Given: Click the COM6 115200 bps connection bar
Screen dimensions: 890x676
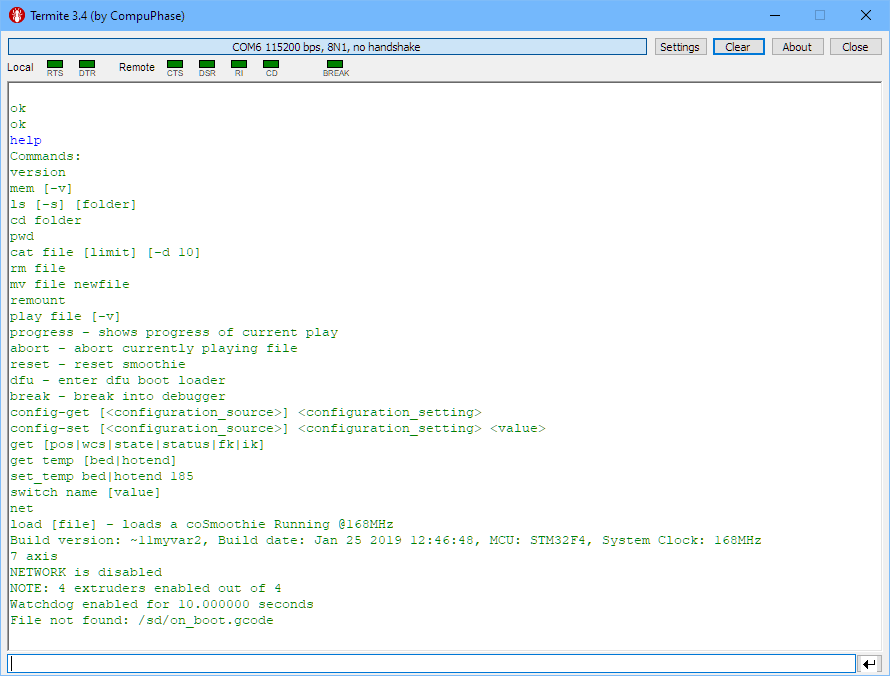Looking at the screenshot, I should pos(327,47).
